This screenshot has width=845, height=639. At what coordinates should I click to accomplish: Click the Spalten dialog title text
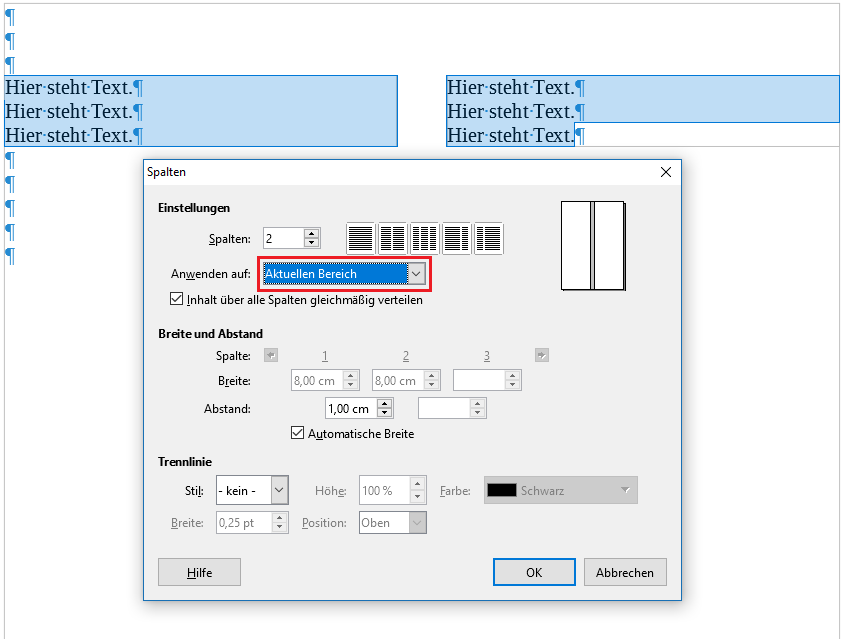coord(167,172)
